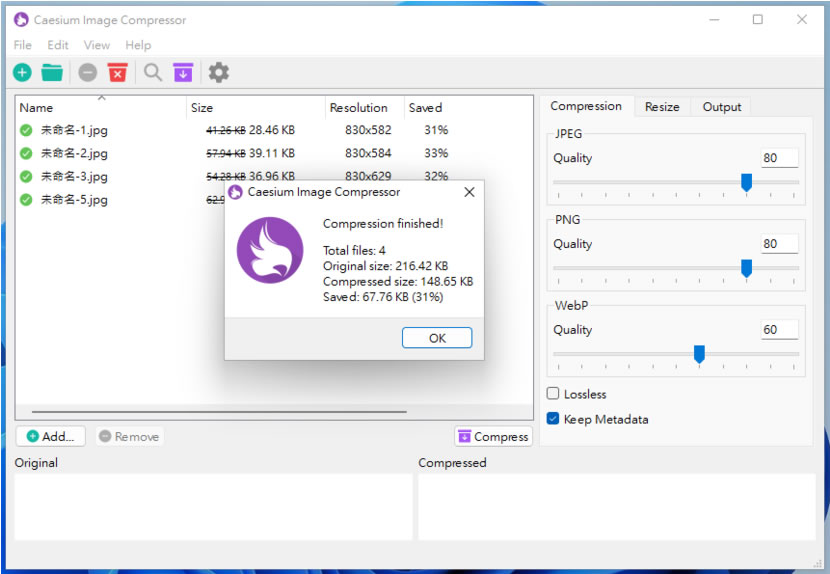Open the File menu

pyautogui.click(x=22, y=45)
